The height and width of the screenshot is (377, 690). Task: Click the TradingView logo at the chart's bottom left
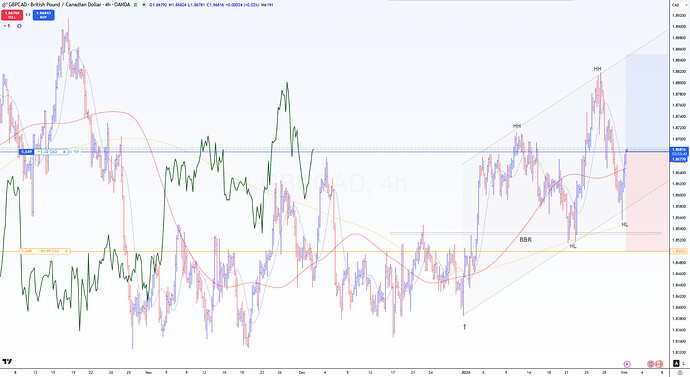point(7,362)
